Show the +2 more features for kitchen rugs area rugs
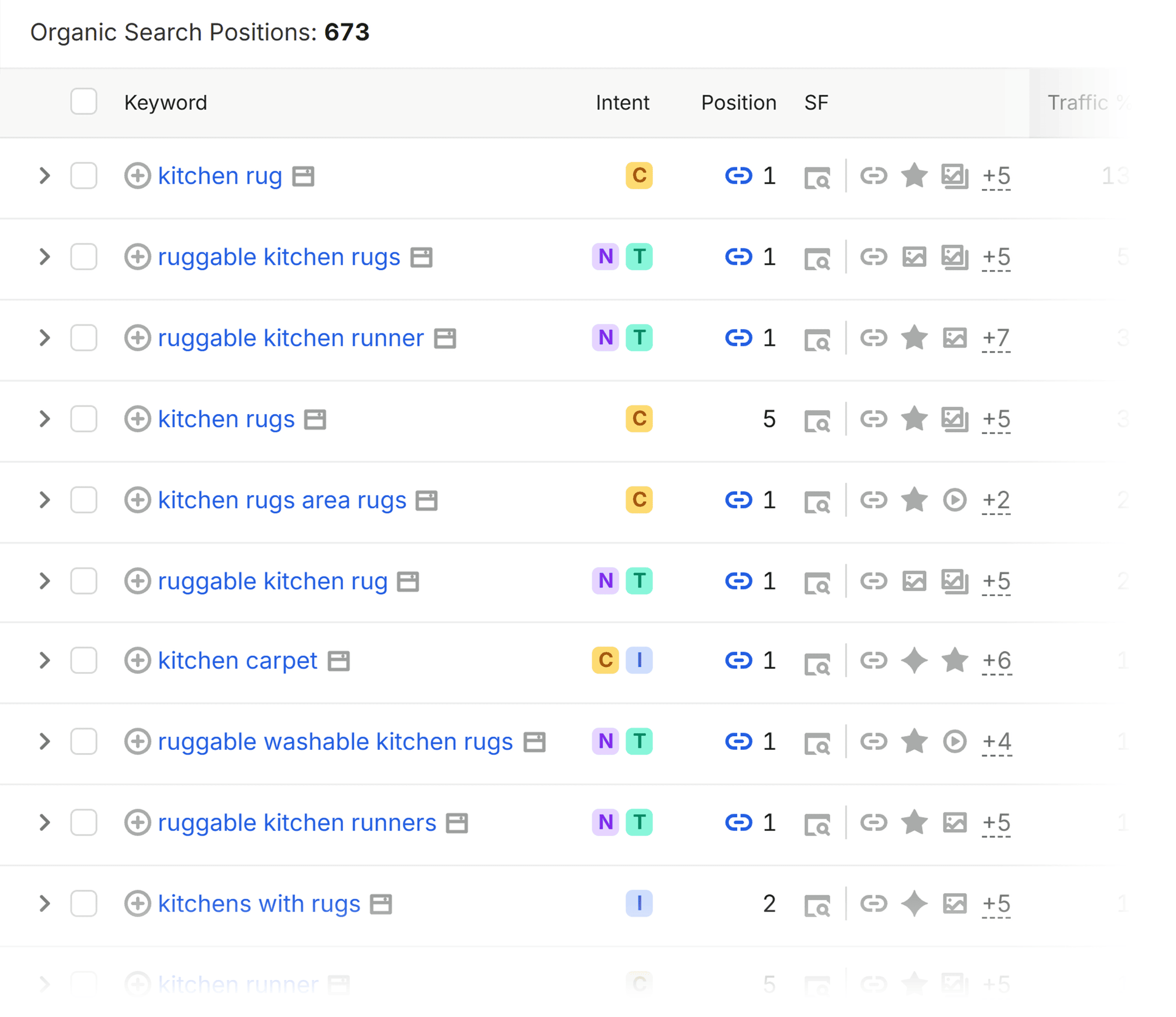The image size is (1176, 1017). pyautogui.click(x=996, y=501)
